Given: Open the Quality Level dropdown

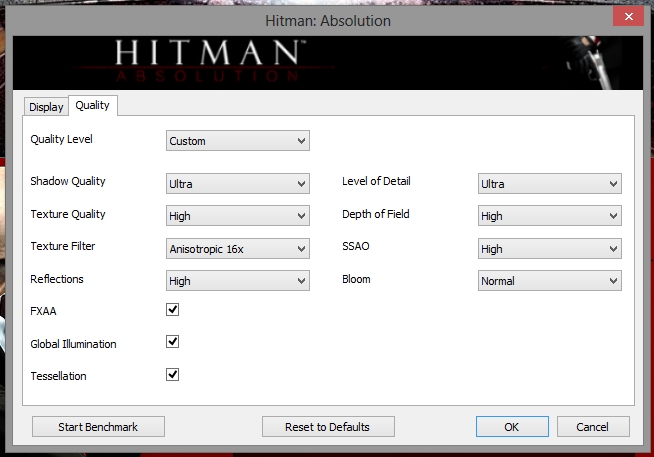Looking at the screenshot, I should click(238, 141).
